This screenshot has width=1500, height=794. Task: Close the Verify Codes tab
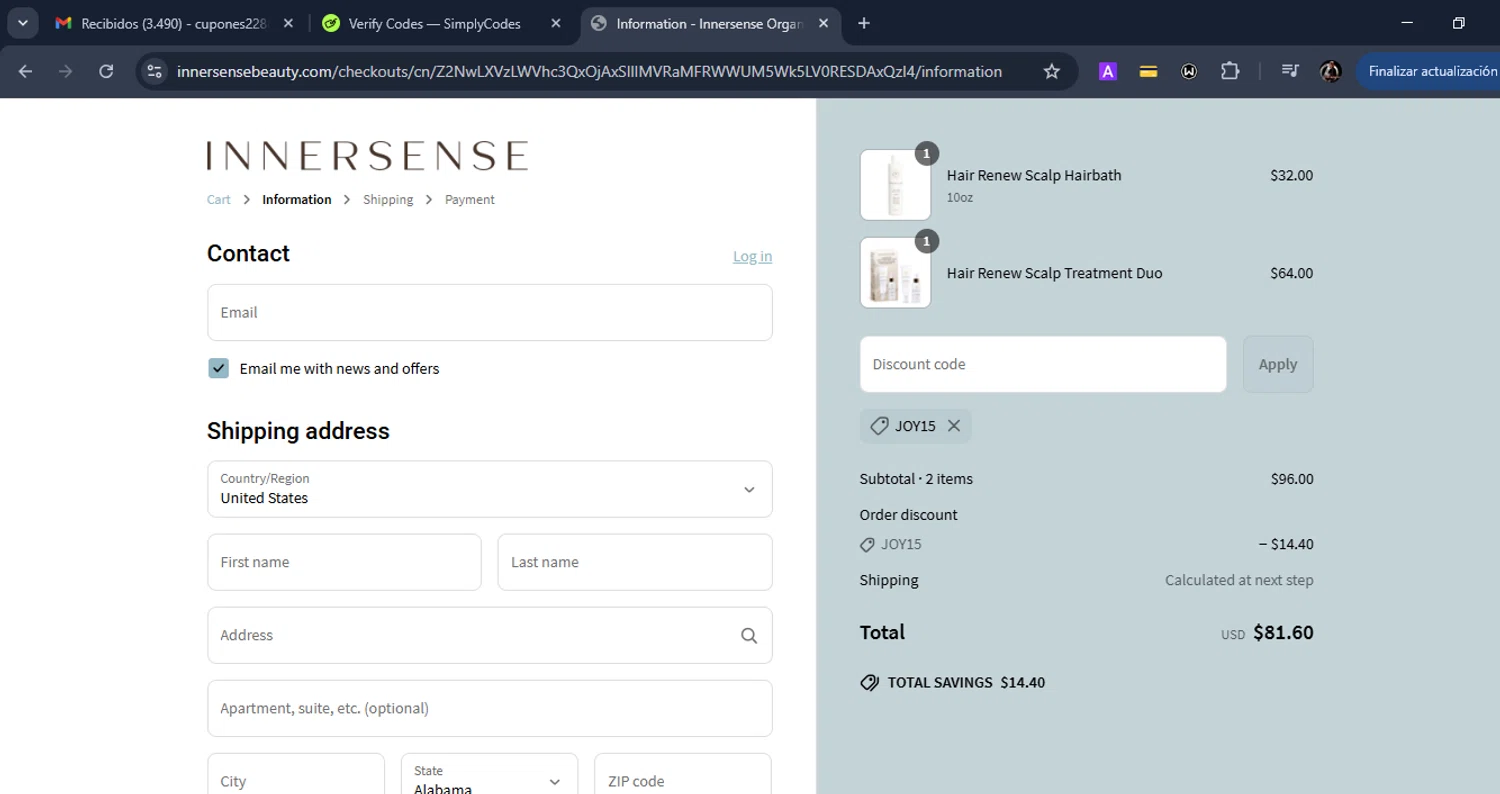pyautogui.click(x=556, y=23)
